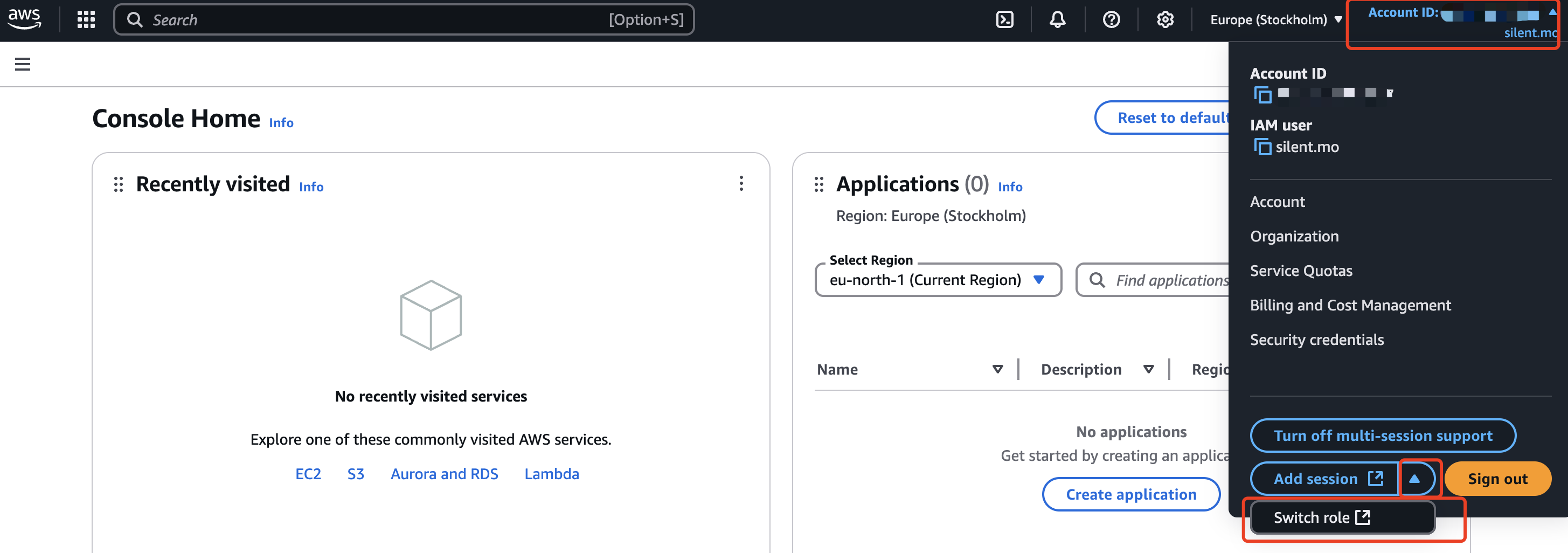1568x553 pixels.
Task: Open Billing and Cost Management
Action: 1350,305
